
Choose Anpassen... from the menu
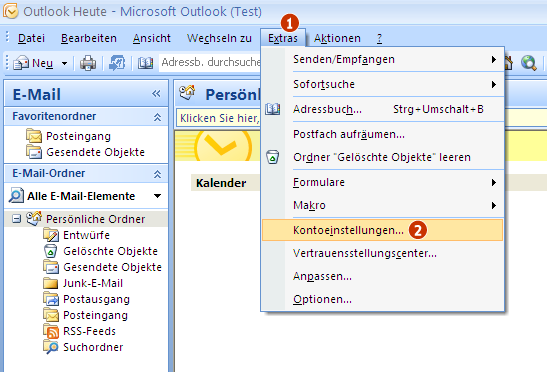[383, 276]
